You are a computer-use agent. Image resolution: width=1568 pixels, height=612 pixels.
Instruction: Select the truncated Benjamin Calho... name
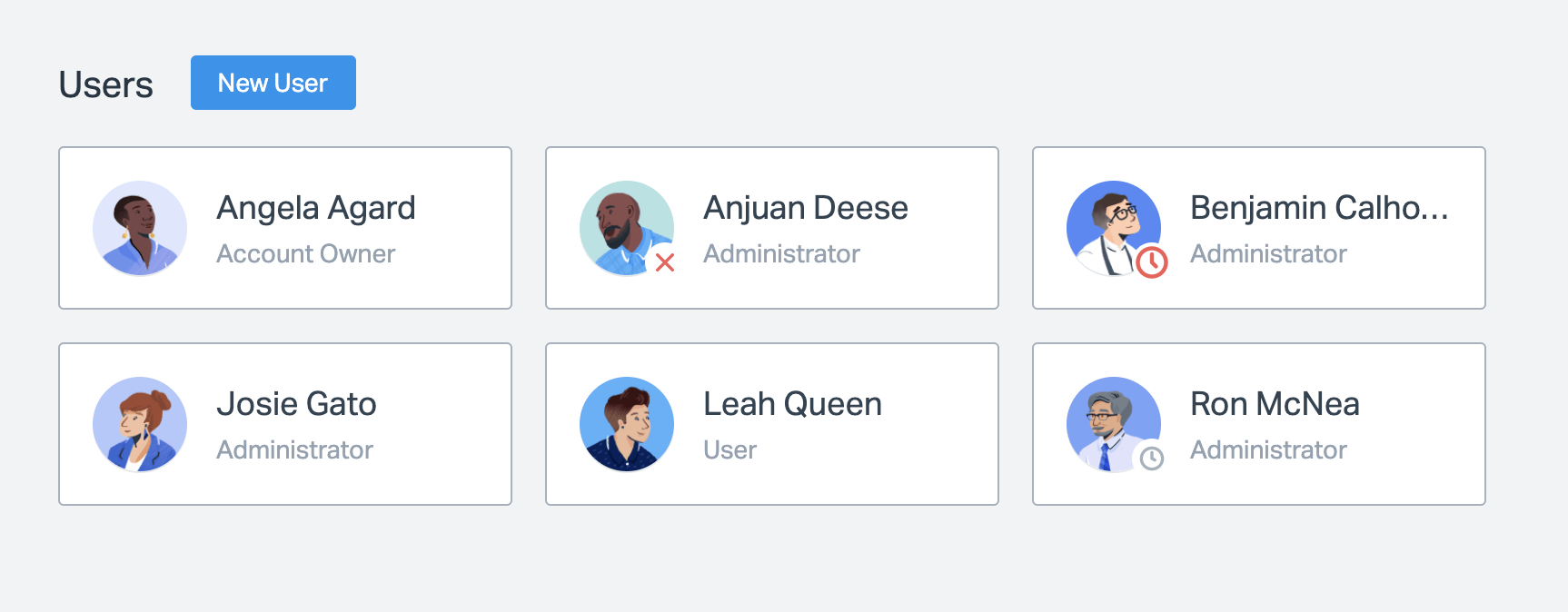click(x=1319, y=208)
